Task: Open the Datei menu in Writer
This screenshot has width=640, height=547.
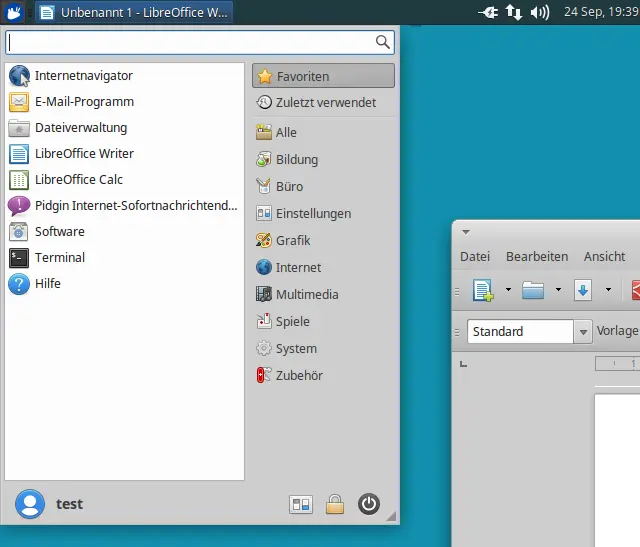Action: click(x=475, y=257)
